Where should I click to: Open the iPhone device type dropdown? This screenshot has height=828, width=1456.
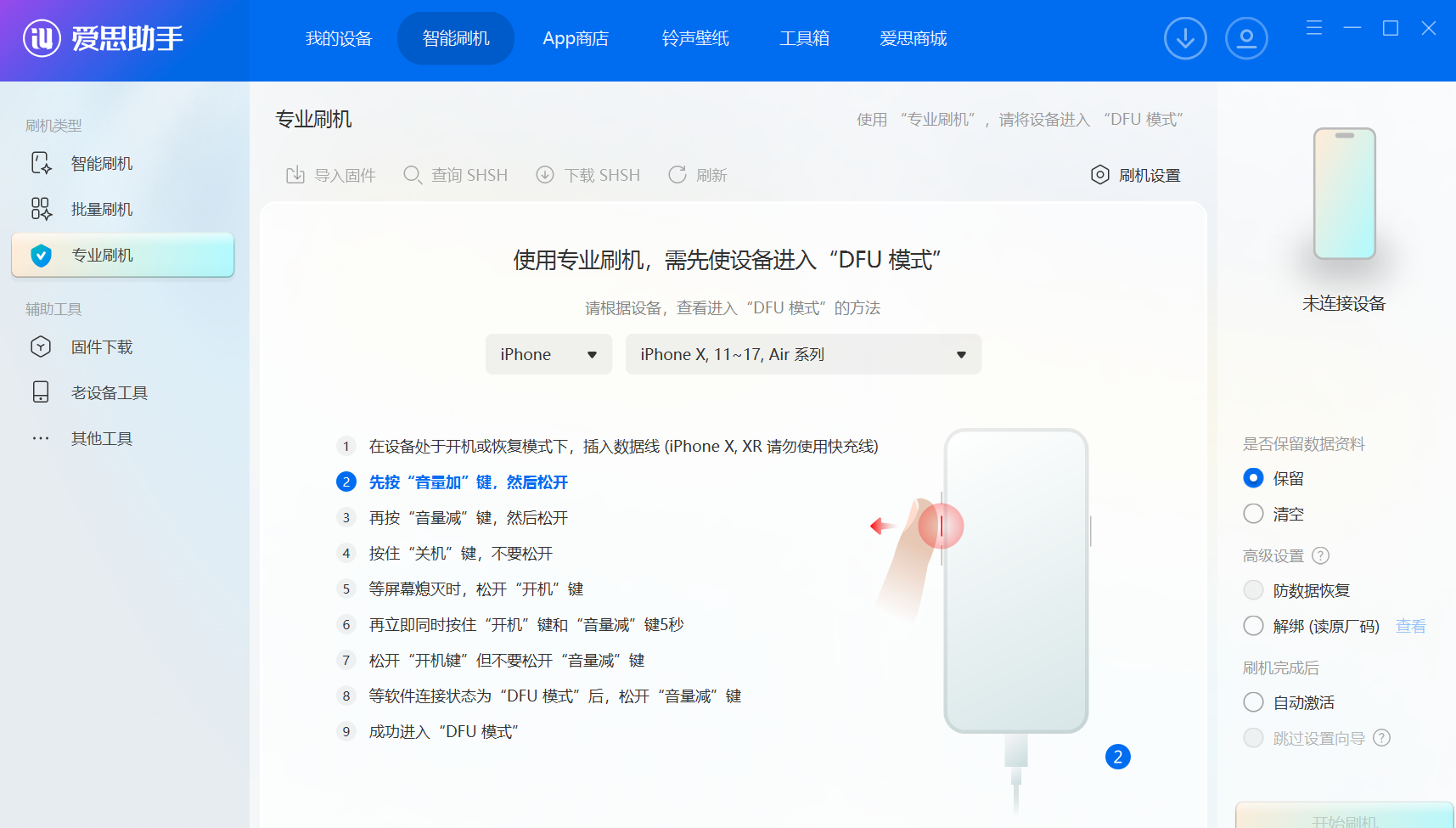548,354
